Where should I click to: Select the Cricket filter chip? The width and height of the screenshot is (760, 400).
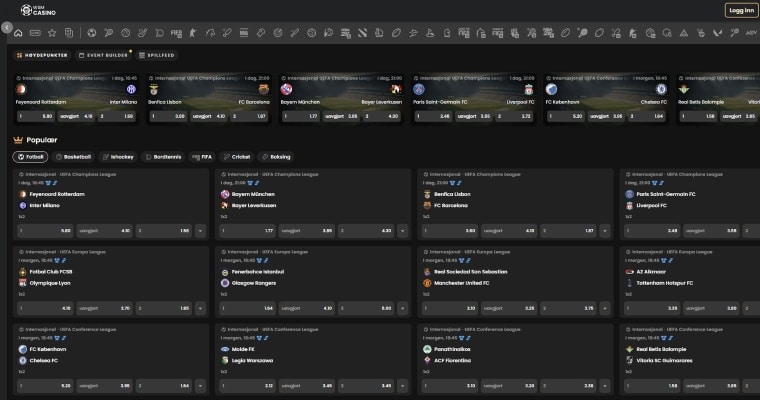237,157
